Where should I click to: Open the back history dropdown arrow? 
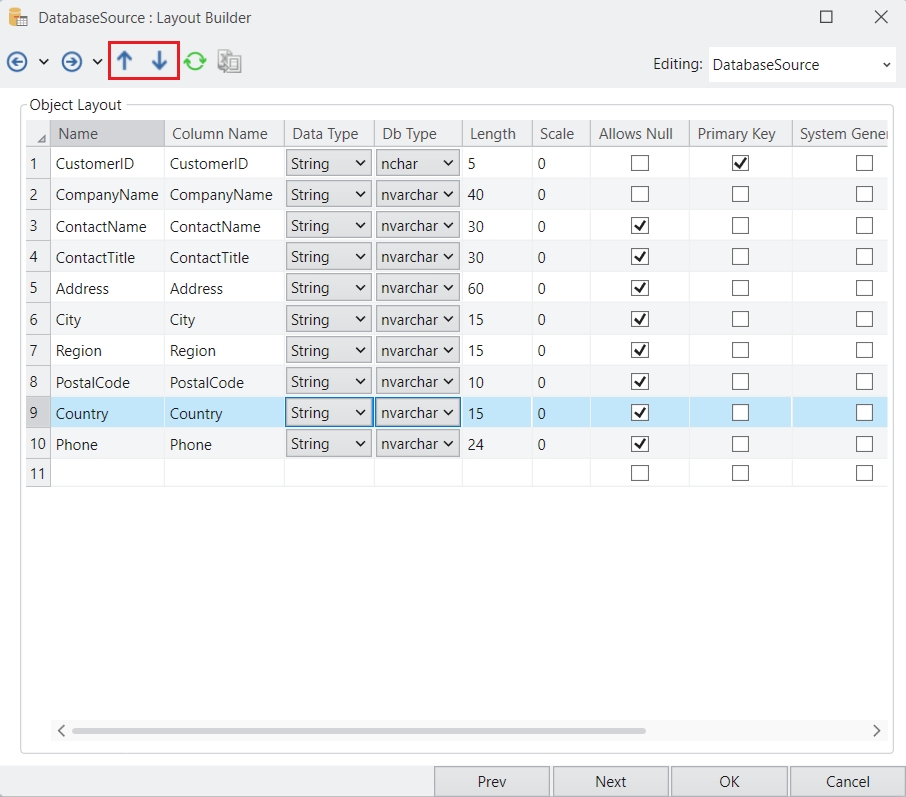44,62
